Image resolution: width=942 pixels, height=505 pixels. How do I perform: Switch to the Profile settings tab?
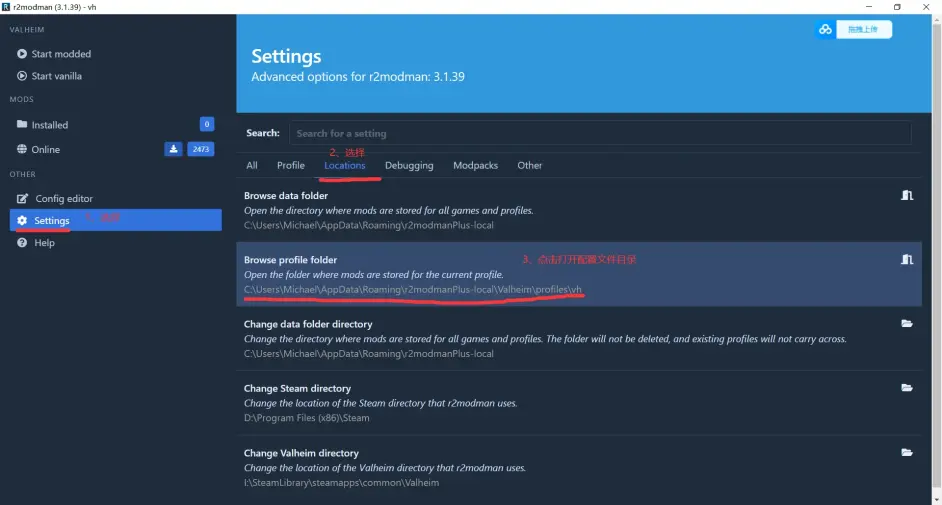coord(291,165)
